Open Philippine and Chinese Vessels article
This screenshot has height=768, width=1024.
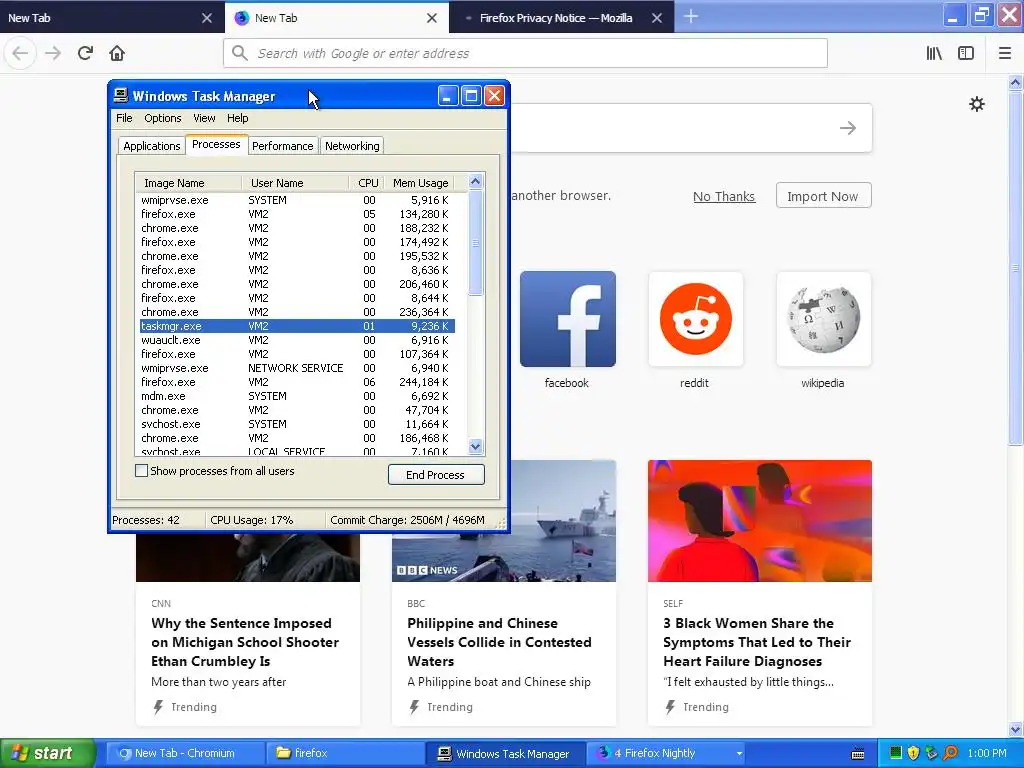[500, 642]
